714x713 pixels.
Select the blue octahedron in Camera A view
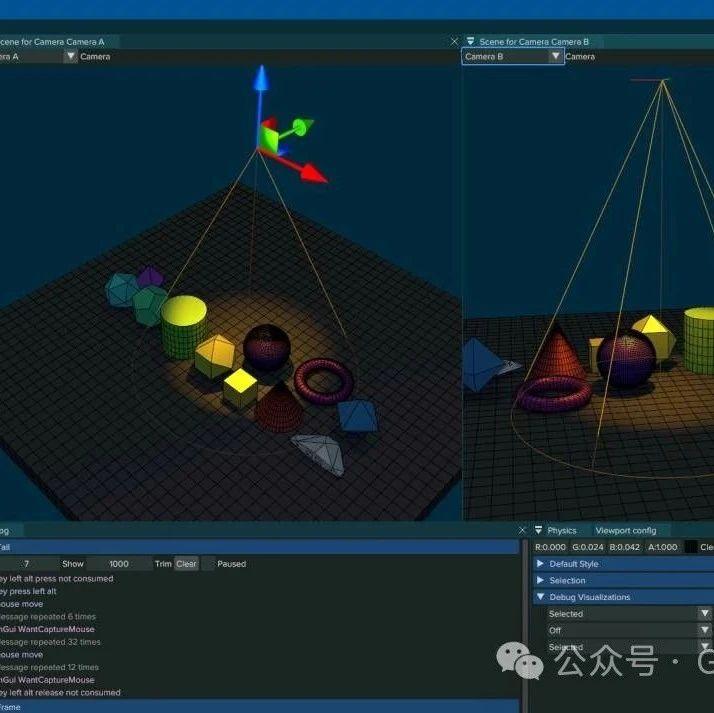358,415
